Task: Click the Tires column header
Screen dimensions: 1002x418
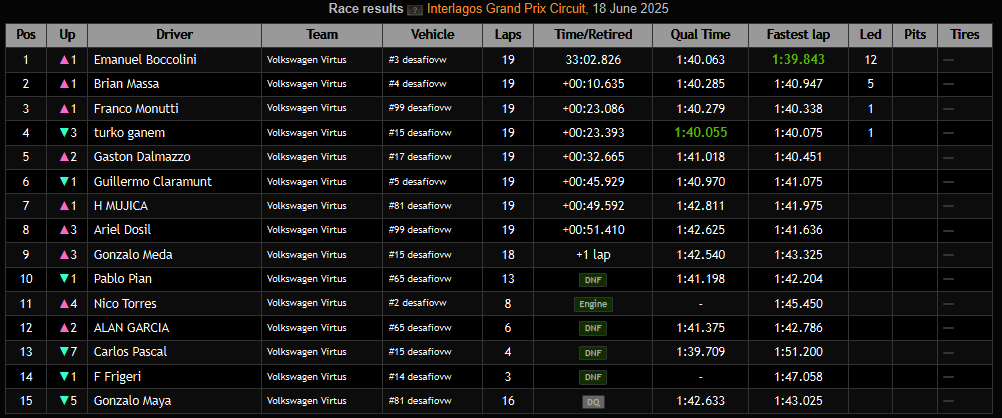Action: 964,35
